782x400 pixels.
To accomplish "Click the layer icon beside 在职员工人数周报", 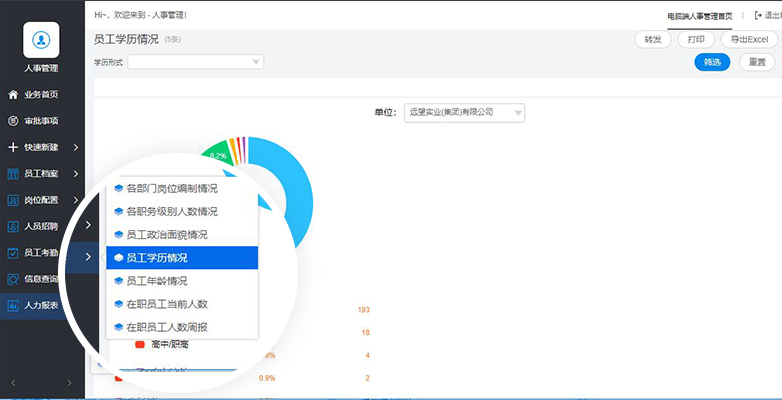I will 119,327.
